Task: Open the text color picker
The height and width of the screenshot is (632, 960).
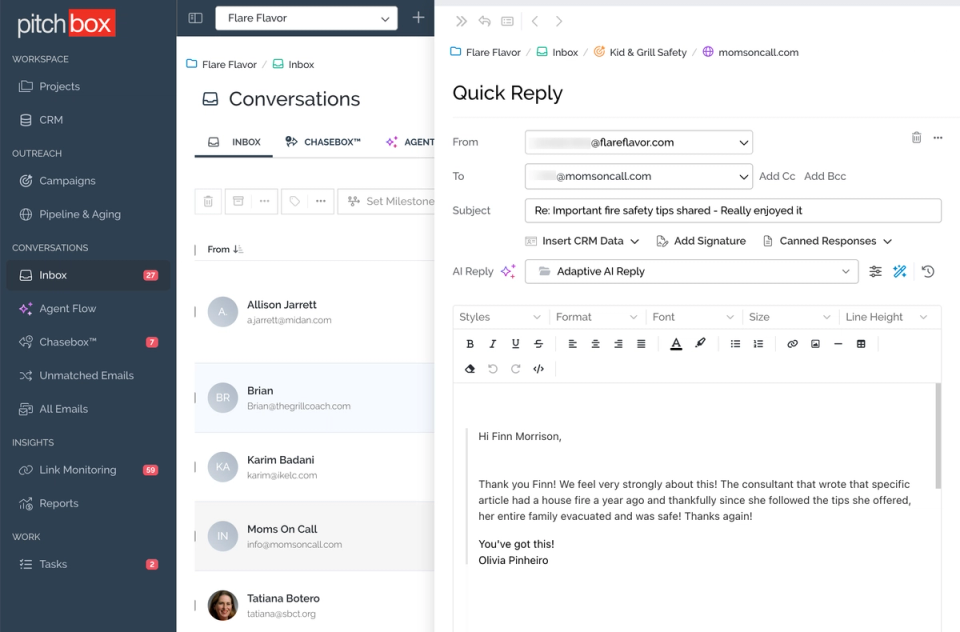Action: (676, 344)
